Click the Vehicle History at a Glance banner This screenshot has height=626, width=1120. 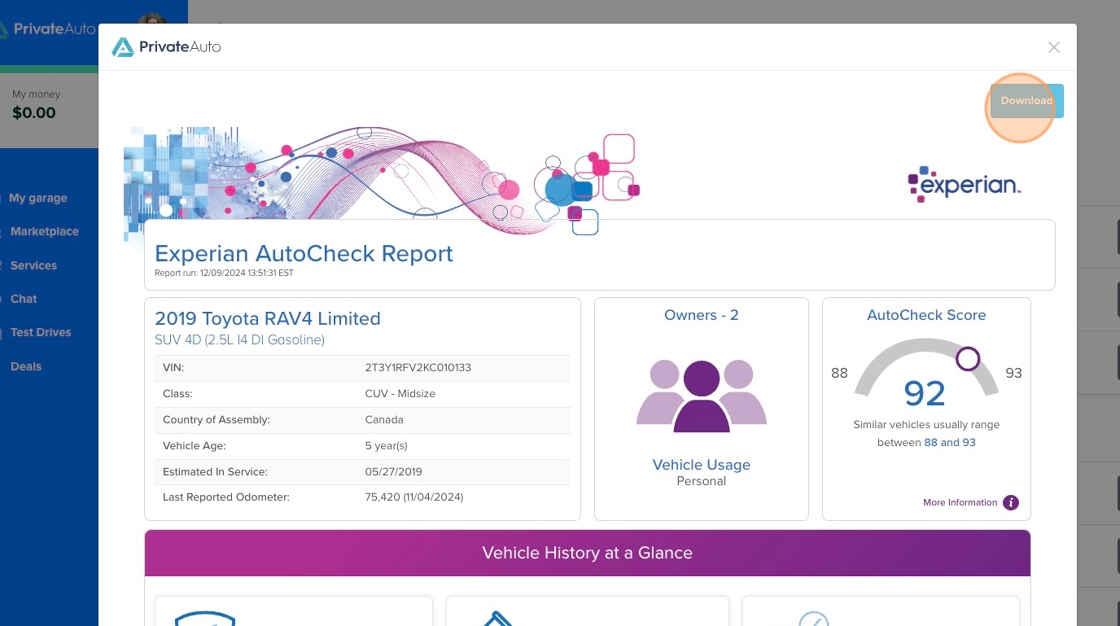click(587, 553)
